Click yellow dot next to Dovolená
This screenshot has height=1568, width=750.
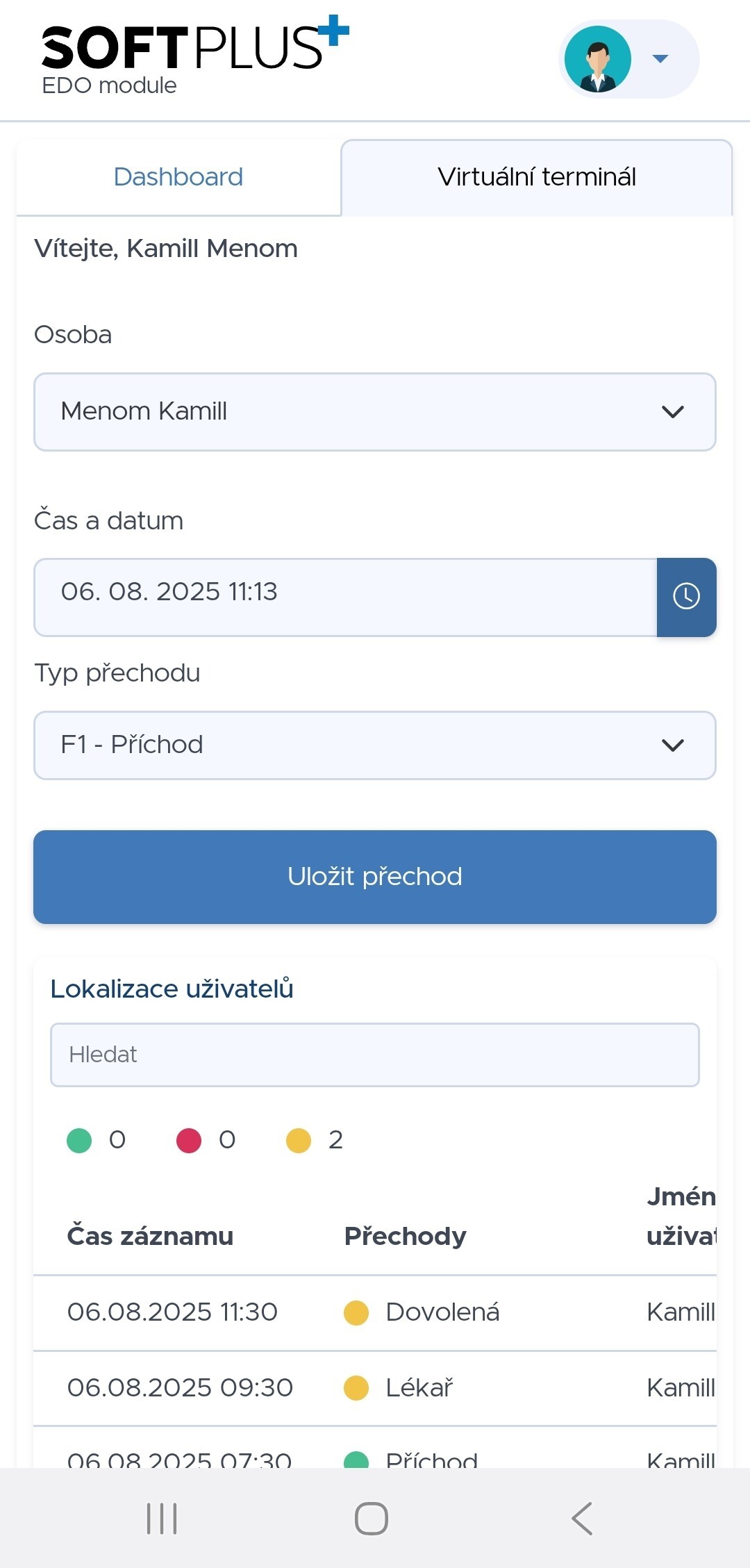pos(356,1312)
